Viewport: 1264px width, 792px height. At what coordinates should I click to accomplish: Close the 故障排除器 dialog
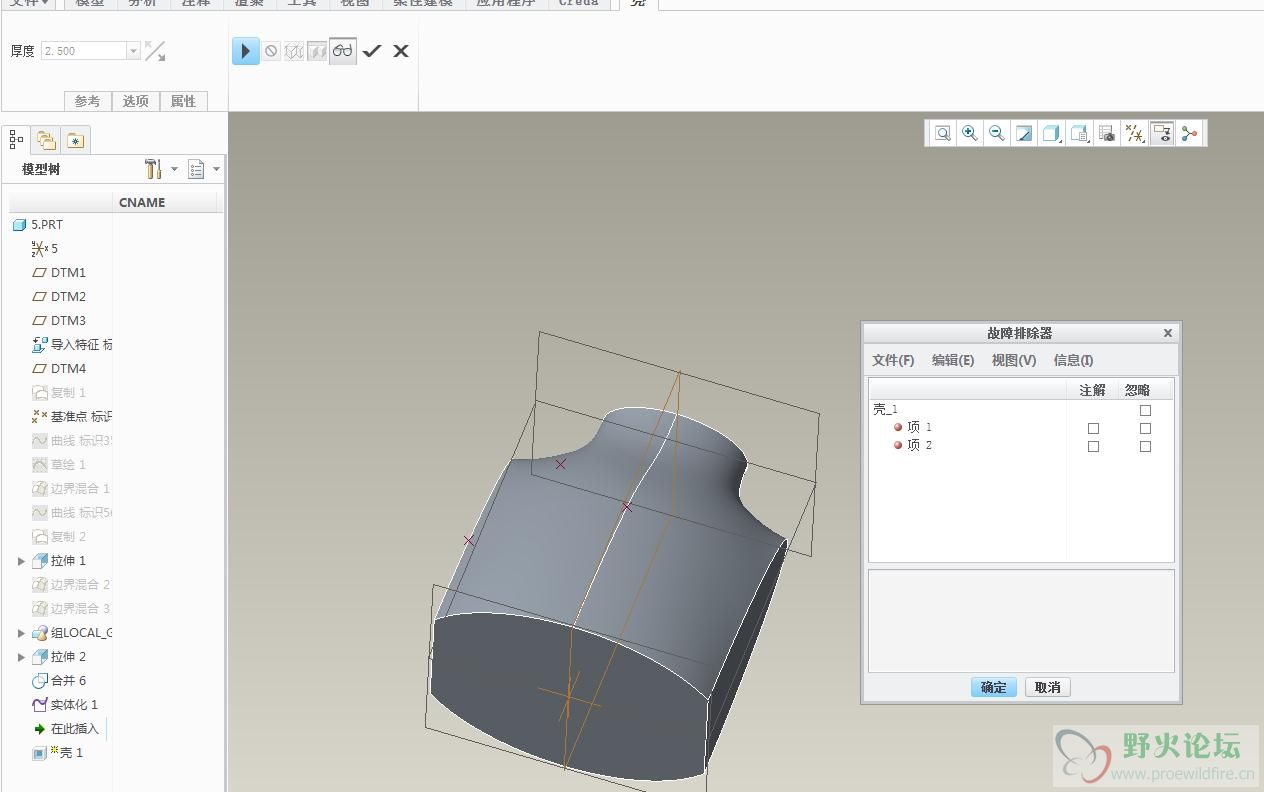(x=1167, y=333)
